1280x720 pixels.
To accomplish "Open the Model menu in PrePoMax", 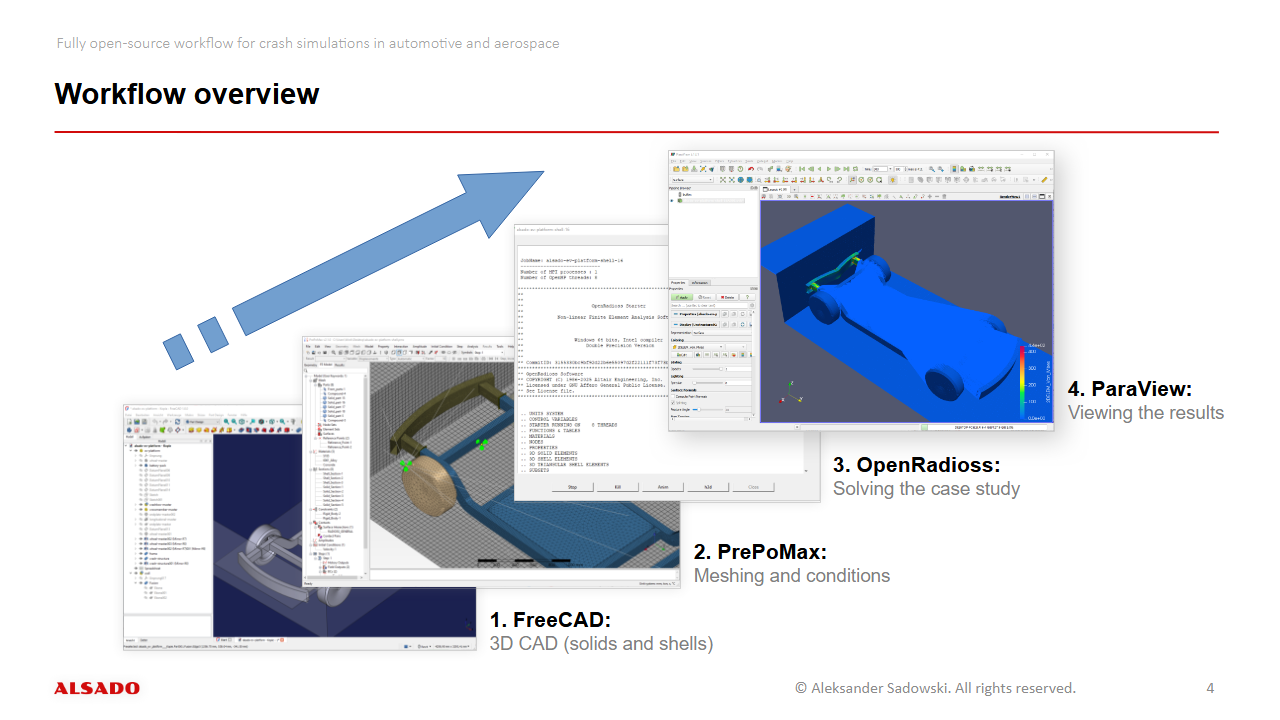I will point(369,347).
